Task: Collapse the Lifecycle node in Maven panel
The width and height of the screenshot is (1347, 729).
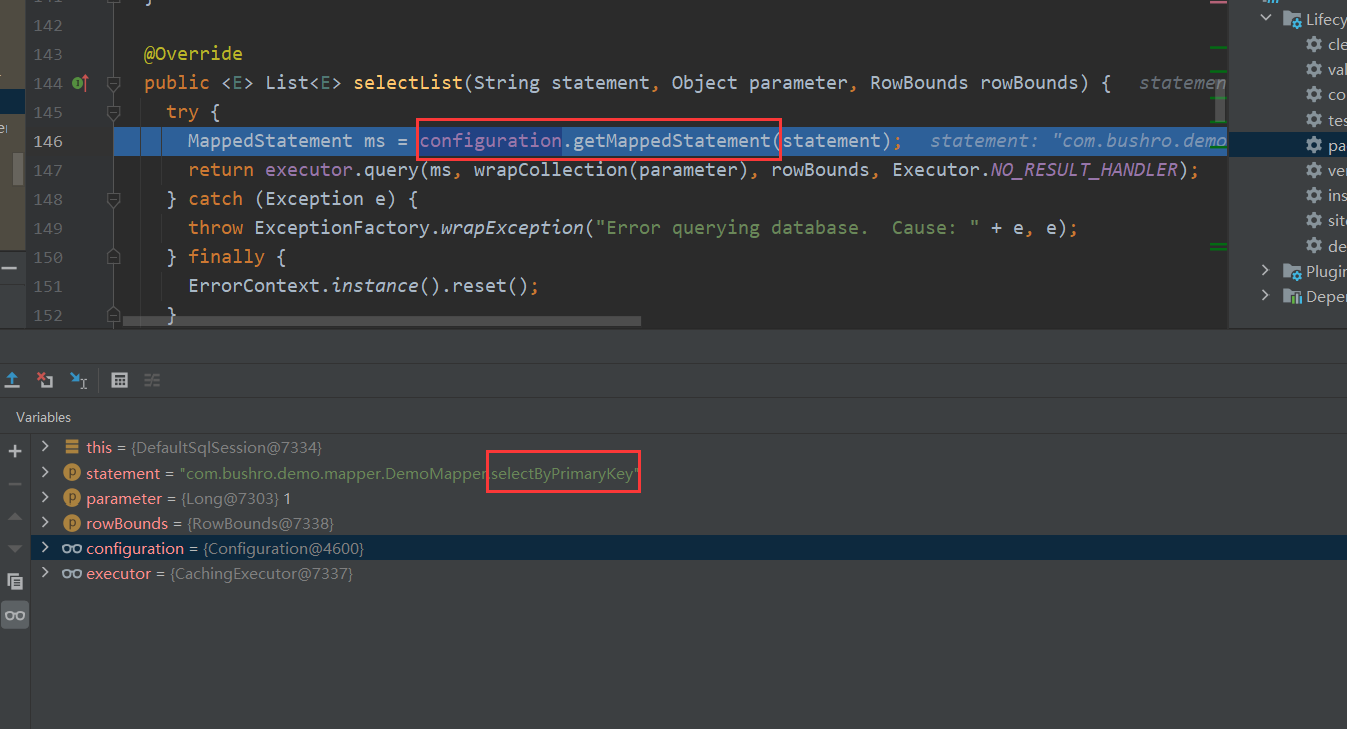Action: tap(1266, 18)
